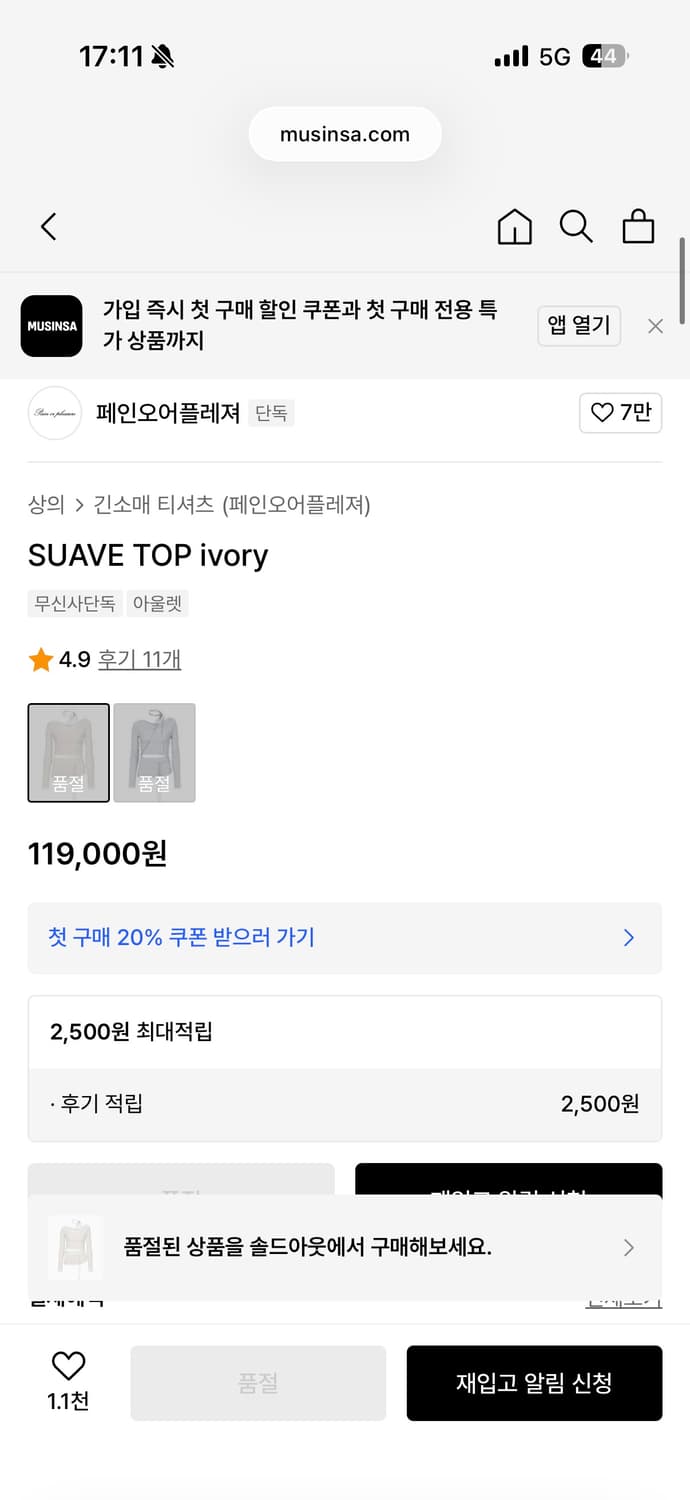Open the 후기 11개 reviews link
This screenshot has height=1500, width=690.
[139, 659]
